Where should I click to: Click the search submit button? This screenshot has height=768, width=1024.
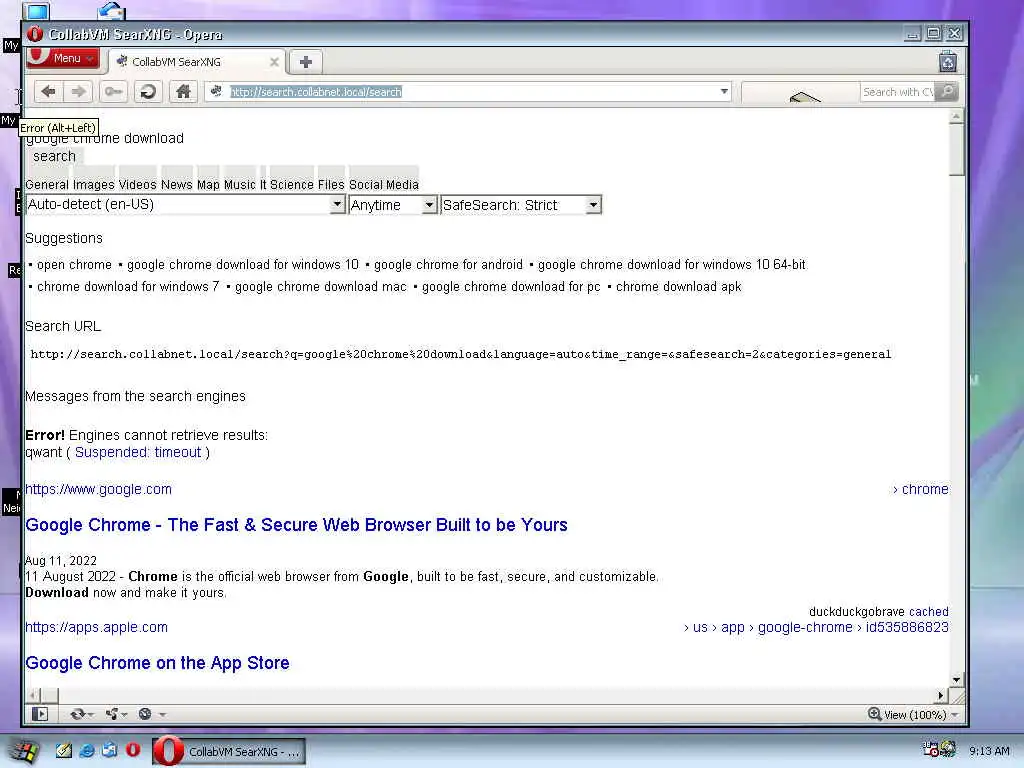click(x=55, y=156)
